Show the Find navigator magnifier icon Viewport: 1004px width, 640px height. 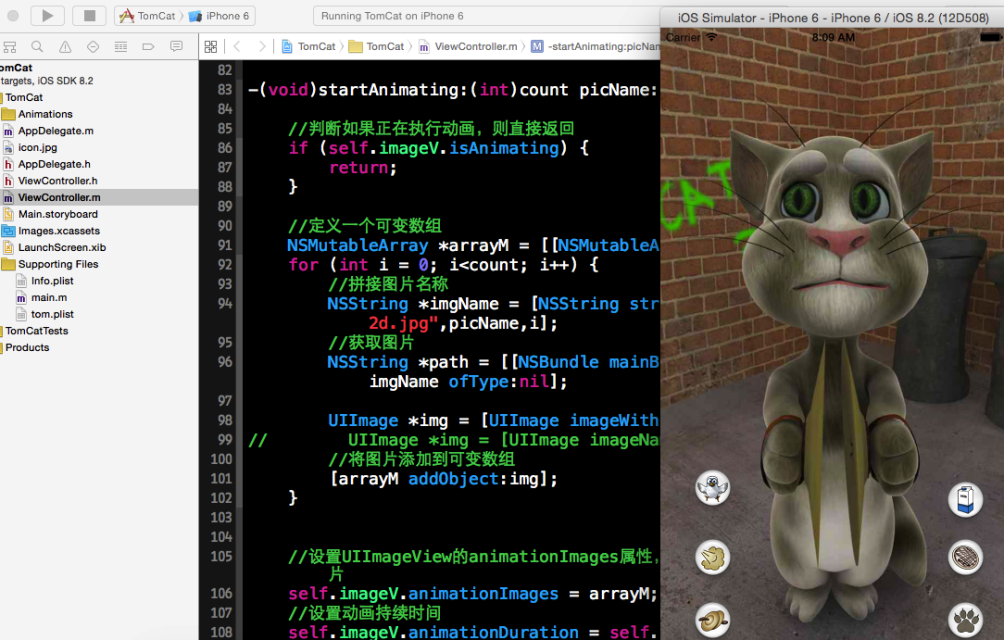click(x=37, y=46)
